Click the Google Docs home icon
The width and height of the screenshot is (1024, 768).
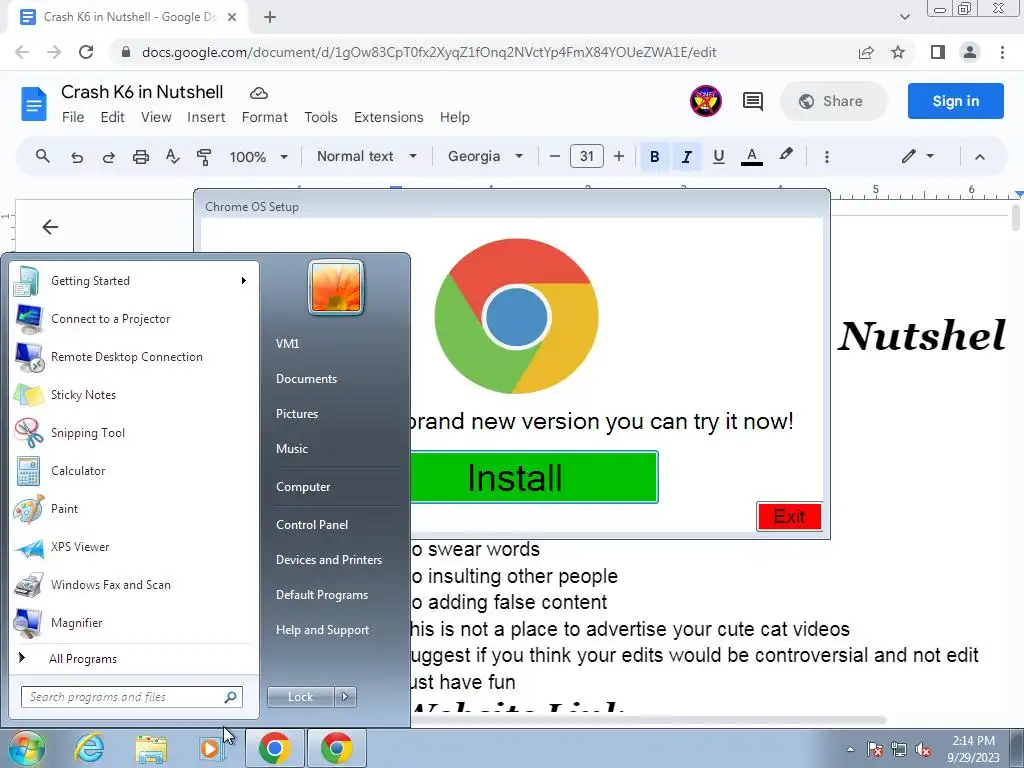pyautogui.click(x=33, y=103)
